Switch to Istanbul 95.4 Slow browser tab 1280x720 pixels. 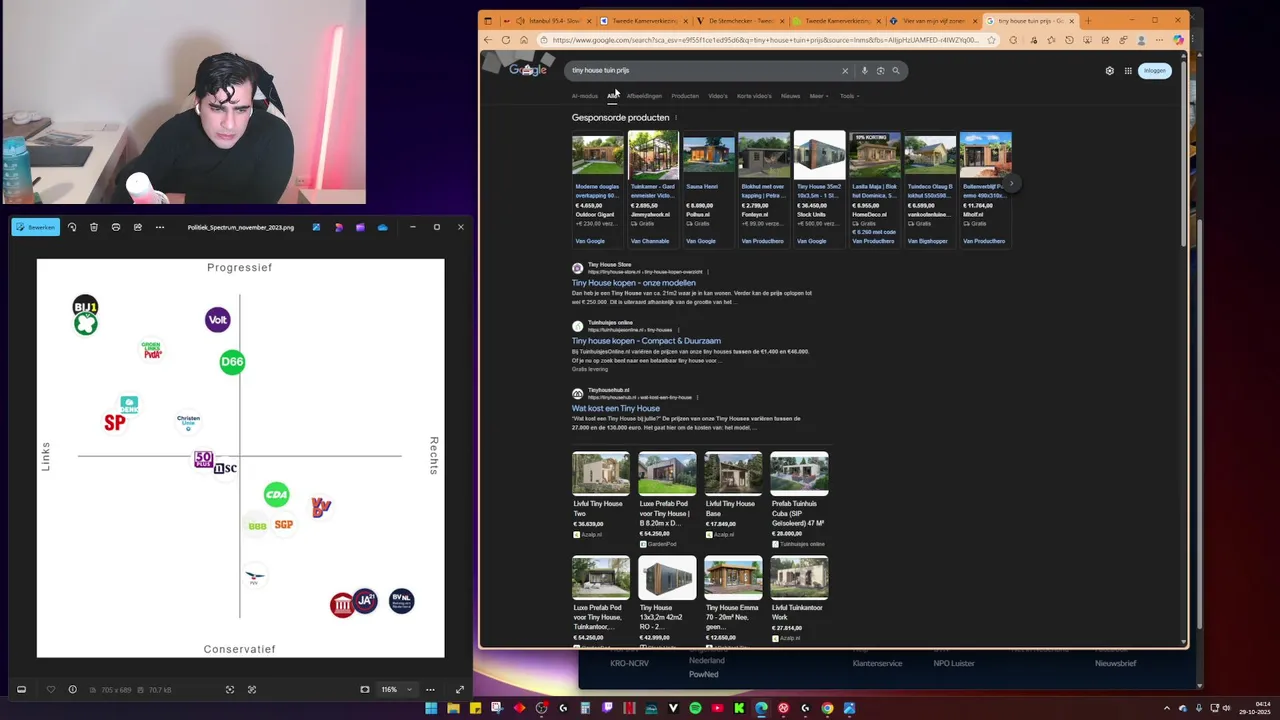click(548, 21)
